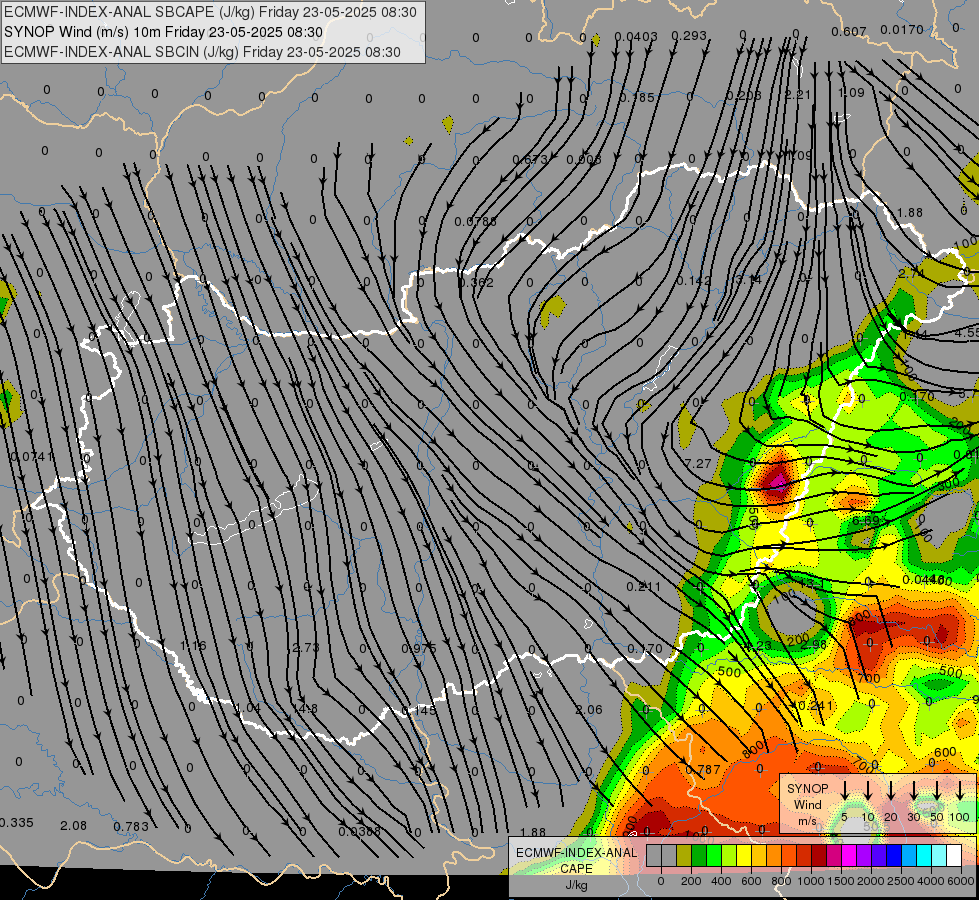979x900 pixels.
Task: Click the 2500 tick label on the CAPE scale
Action: point(901,881)
